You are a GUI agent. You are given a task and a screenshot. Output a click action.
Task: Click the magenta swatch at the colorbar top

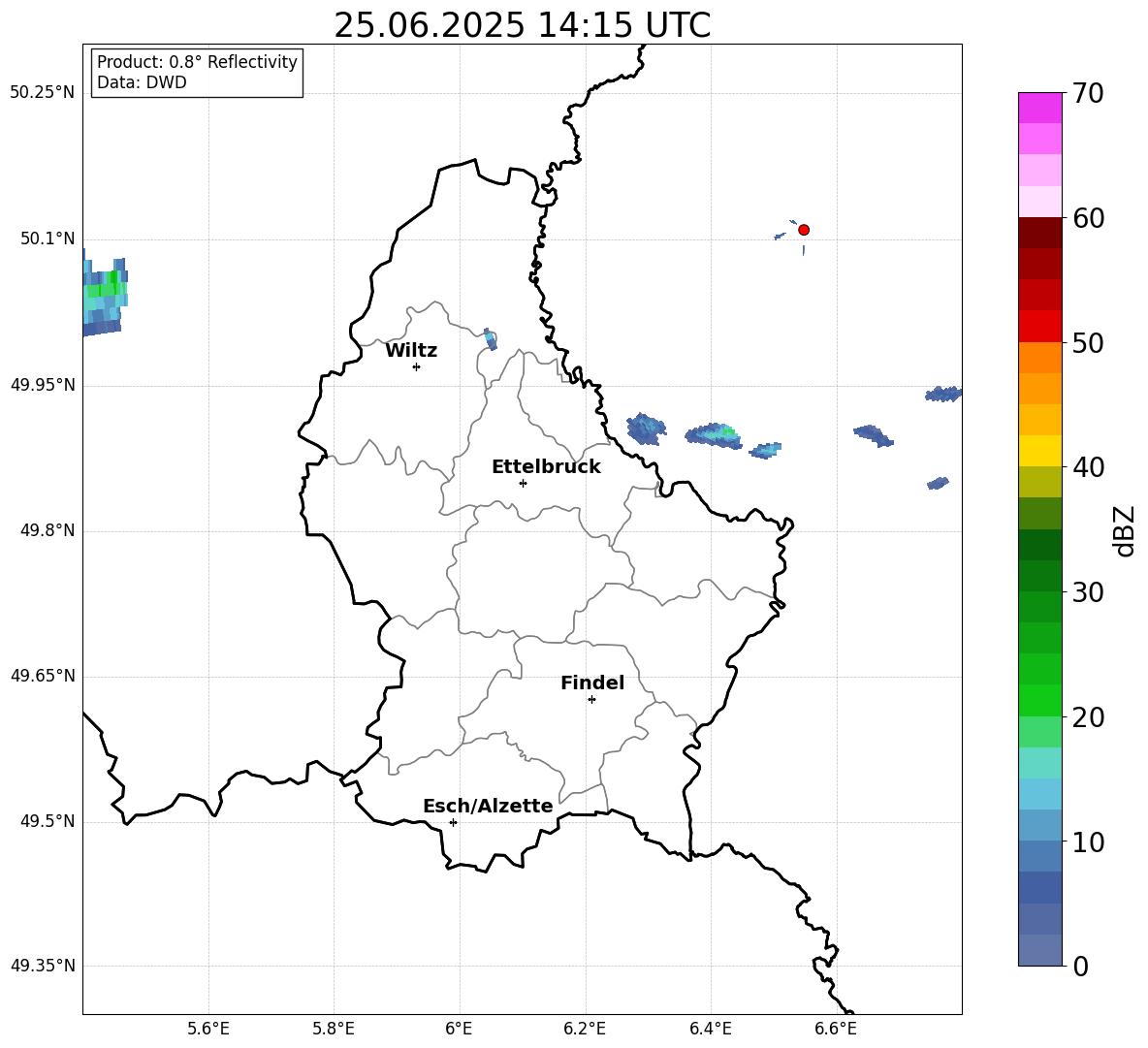1039,108
